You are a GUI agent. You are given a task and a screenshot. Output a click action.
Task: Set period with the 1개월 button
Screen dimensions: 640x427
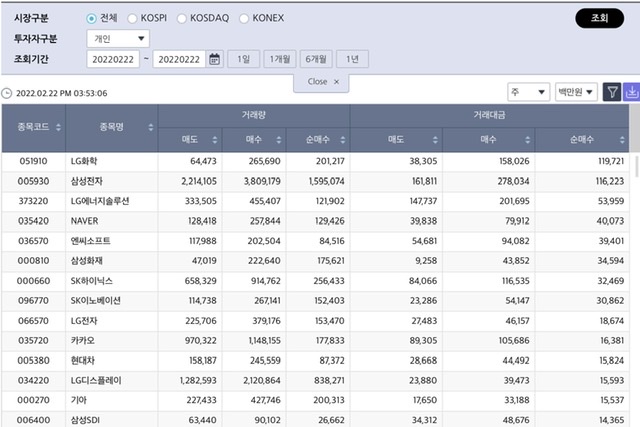(x=278, y=60)
